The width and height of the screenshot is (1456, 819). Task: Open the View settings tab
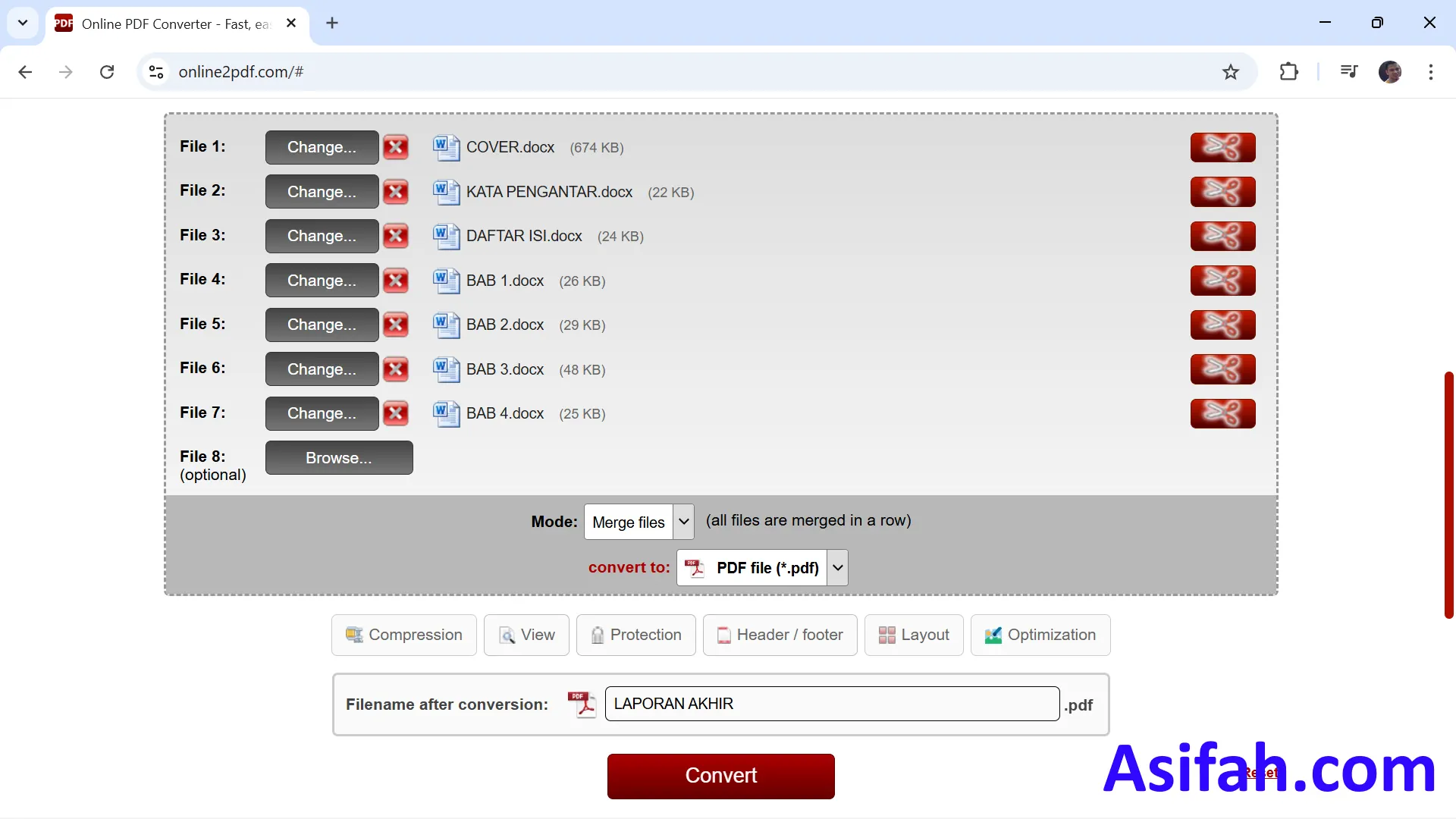point(526,635)
